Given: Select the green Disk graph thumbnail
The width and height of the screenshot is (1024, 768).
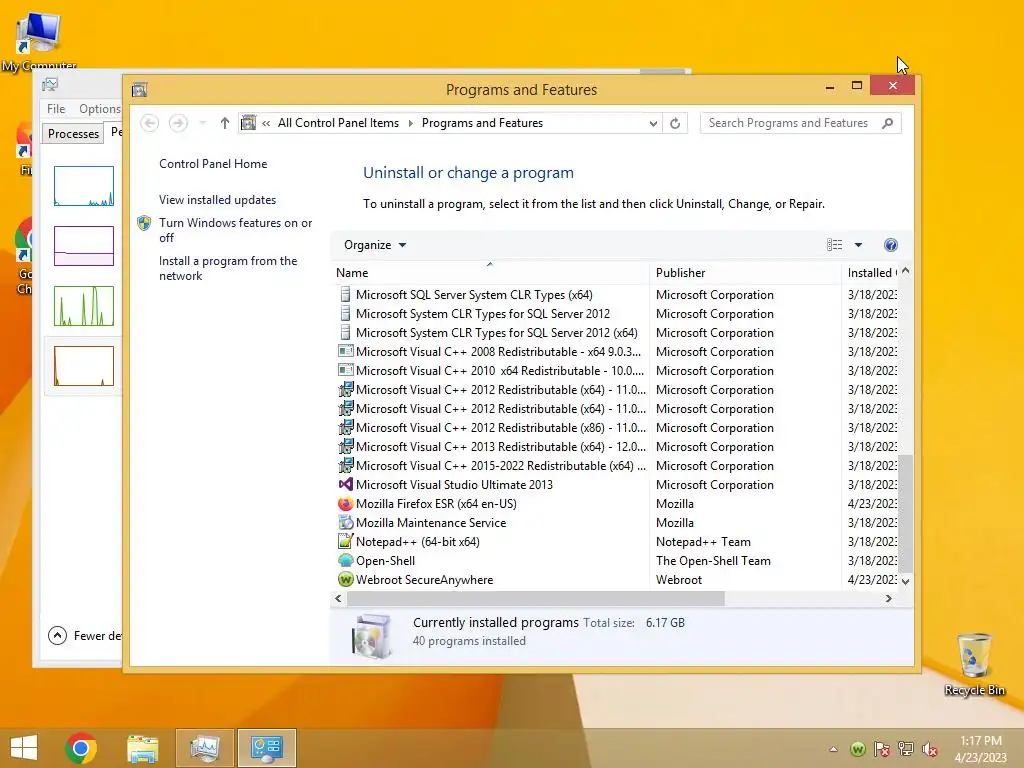Looking at the screenshot, I should (84, 306).
